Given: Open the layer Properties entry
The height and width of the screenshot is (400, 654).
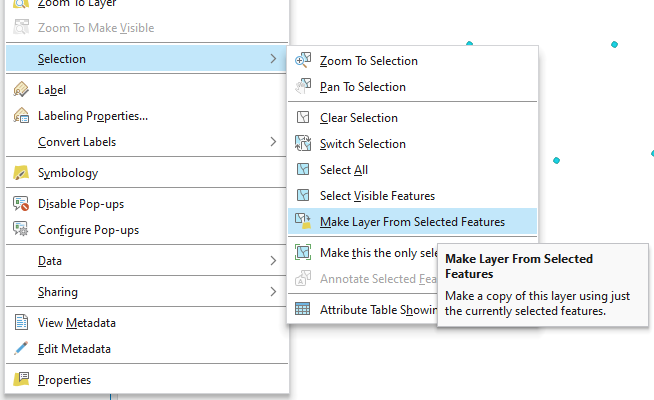Looking at the screenshot, I should point(64,380).
